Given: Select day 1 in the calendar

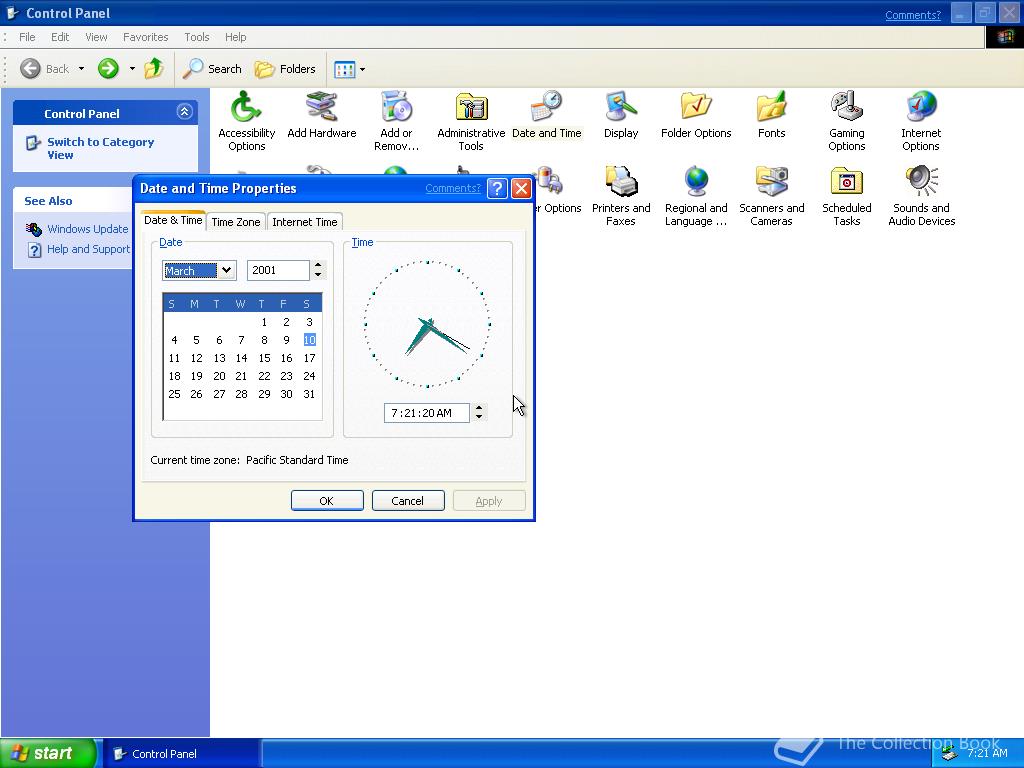Looking at the screenshot, I should click(264, 322).
